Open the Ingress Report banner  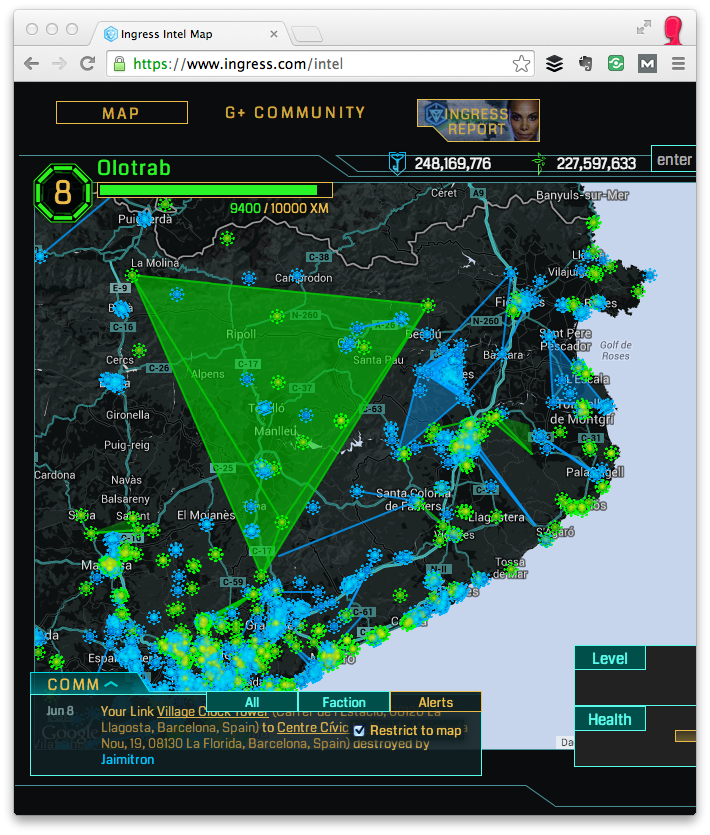coord(478,120)
